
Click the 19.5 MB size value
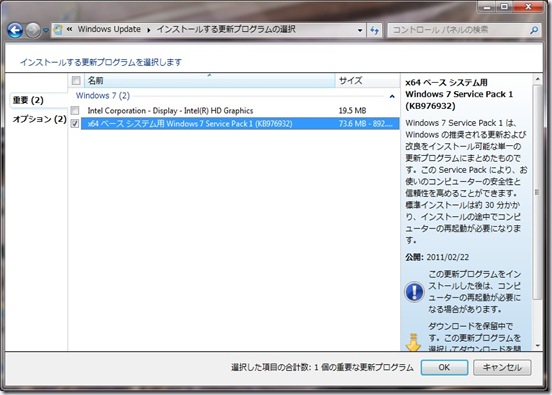[352, 111]
